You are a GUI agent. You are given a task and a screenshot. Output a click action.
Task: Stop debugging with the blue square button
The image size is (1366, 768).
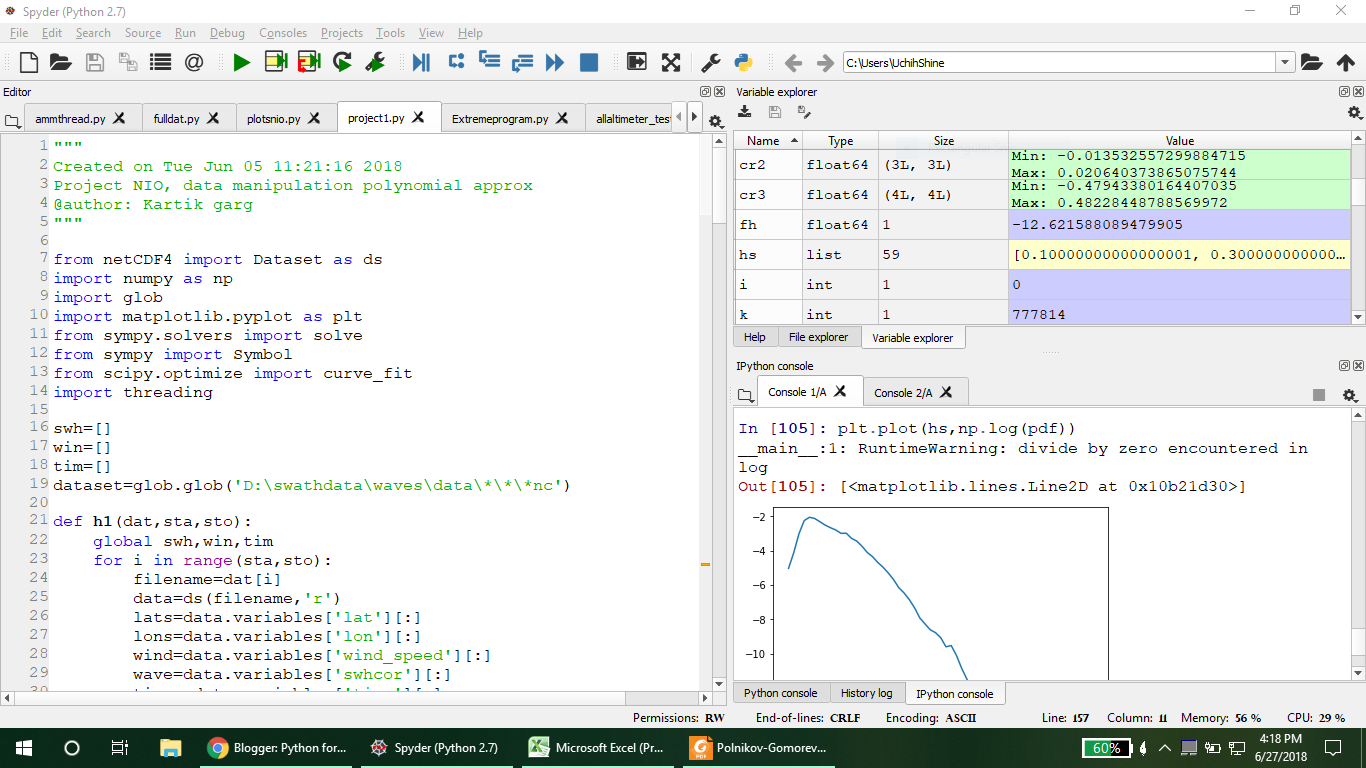589,63
